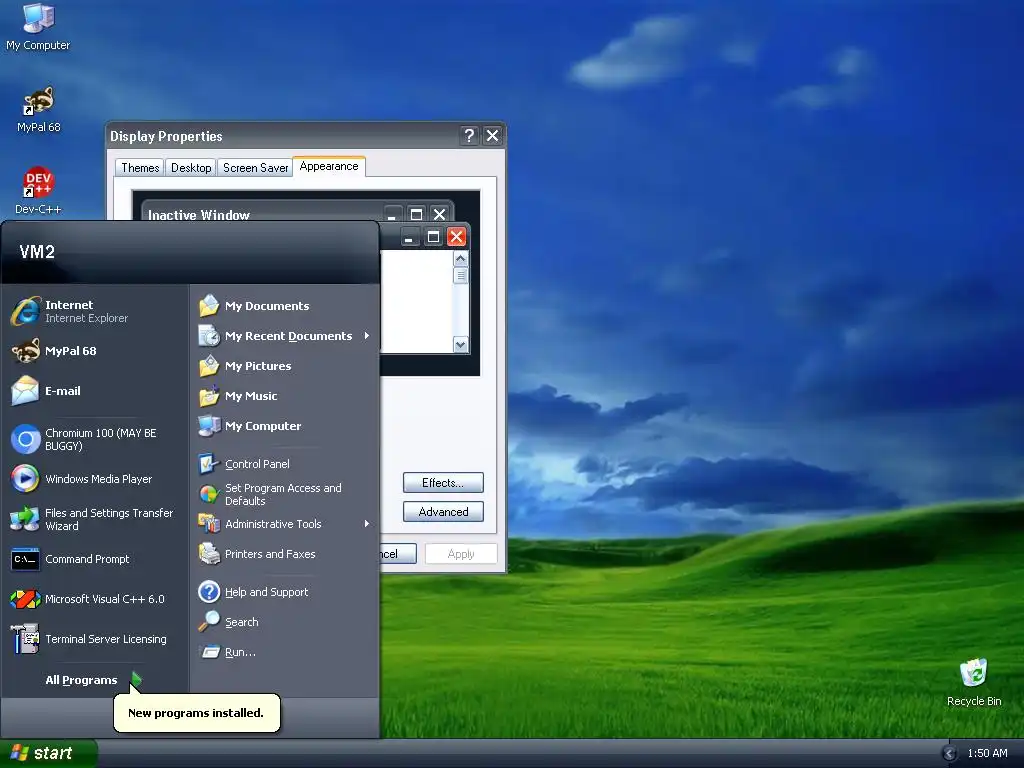The image size is (1024, 768).
Task: Open My Pictures folder
Action: (x=285, y=366)
